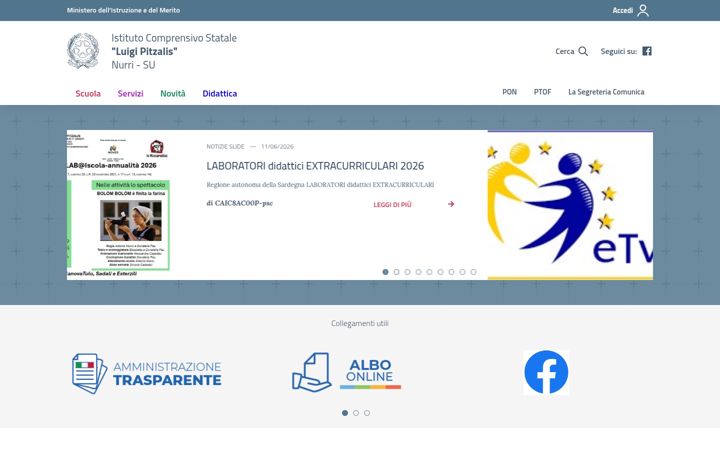Click the LAB@Iscola poster thumbnail
The image size is (720, 450).
pyautogui.click(x=119, y=205)
